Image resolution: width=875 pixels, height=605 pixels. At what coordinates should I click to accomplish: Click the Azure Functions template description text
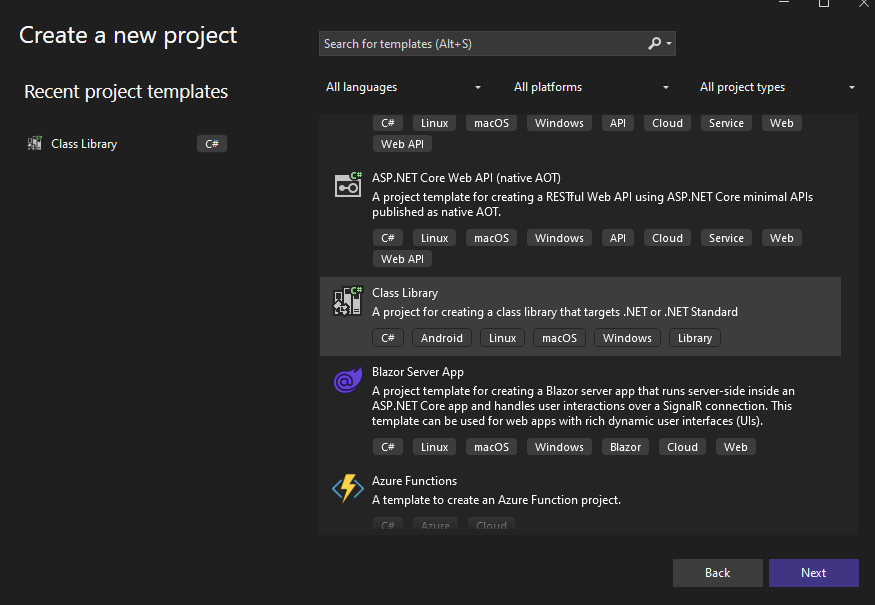pos(496,500)
